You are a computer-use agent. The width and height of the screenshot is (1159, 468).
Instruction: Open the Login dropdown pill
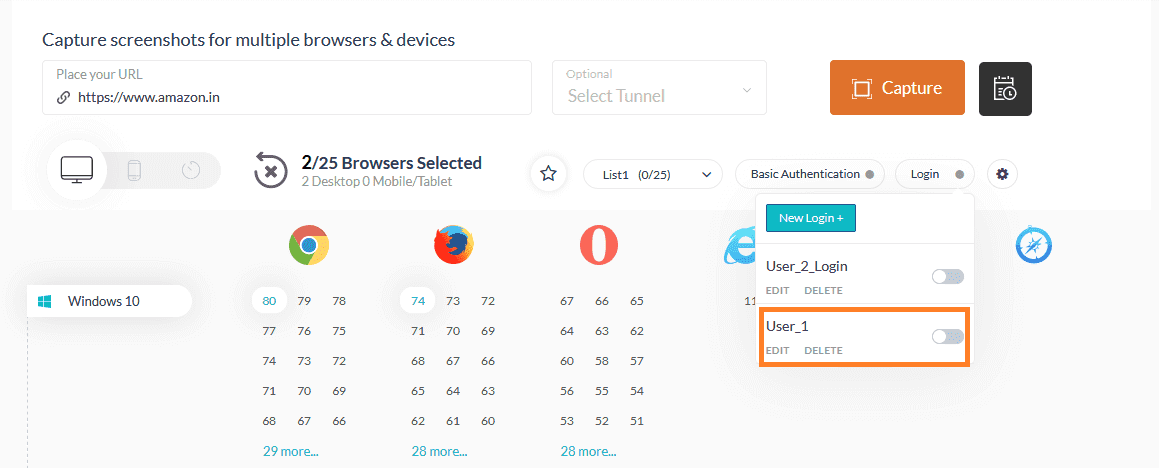pyautogui.click(x=934, y=174)
